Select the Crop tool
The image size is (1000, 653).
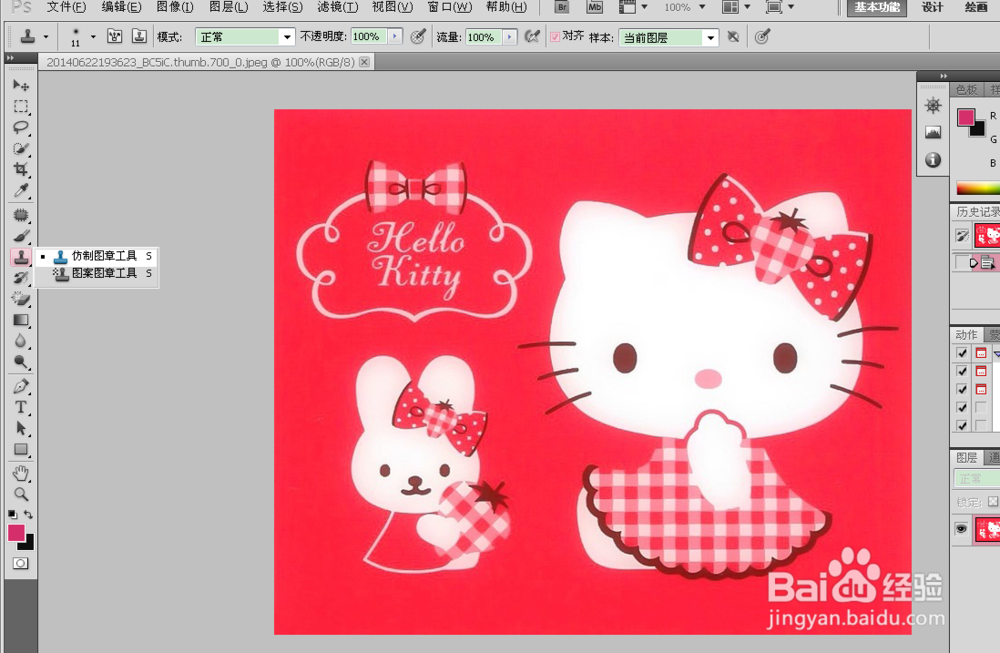click(x=20, y=170)
